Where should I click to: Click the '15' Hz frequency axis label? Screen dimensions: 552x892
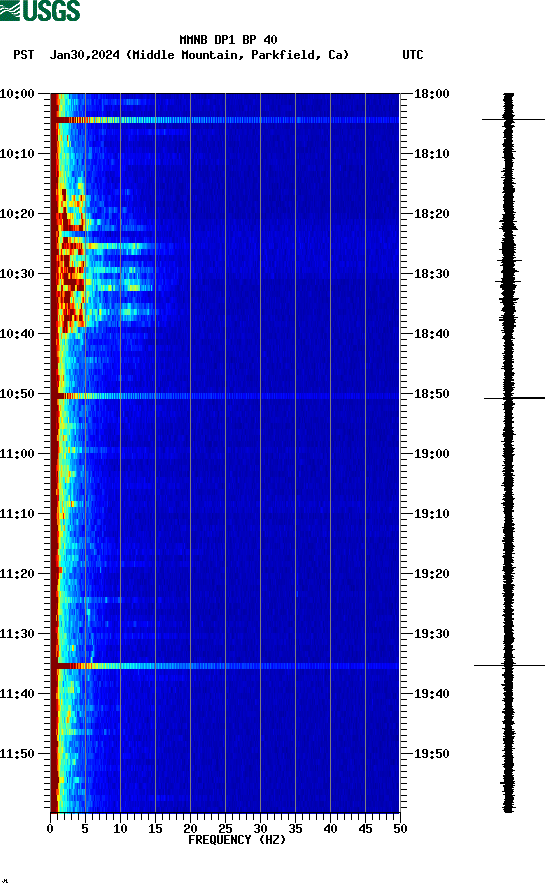(x=155, y=829)
